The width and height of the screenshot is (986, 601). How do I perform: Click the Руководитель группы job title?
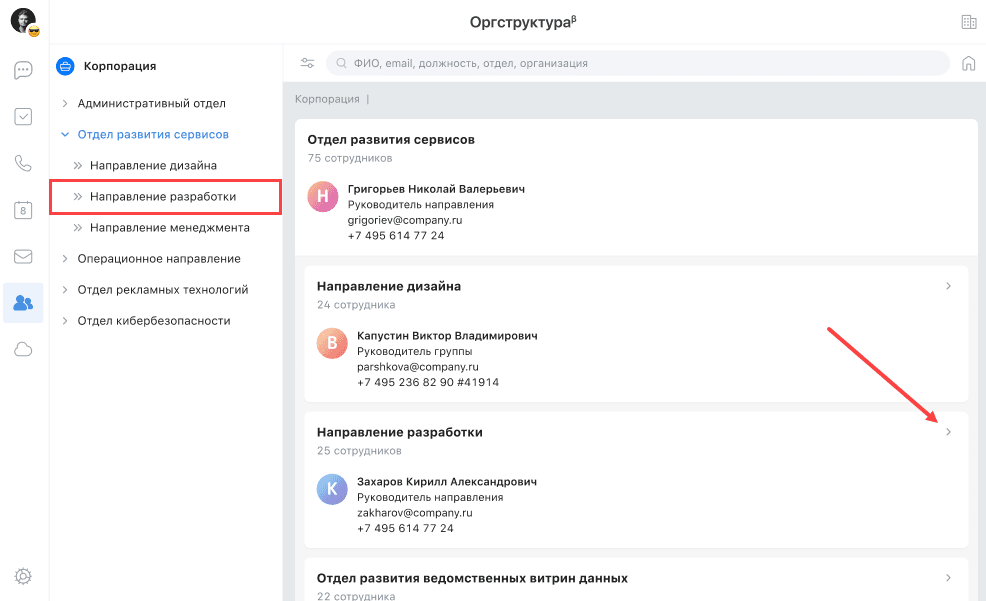tap(414, 351)
